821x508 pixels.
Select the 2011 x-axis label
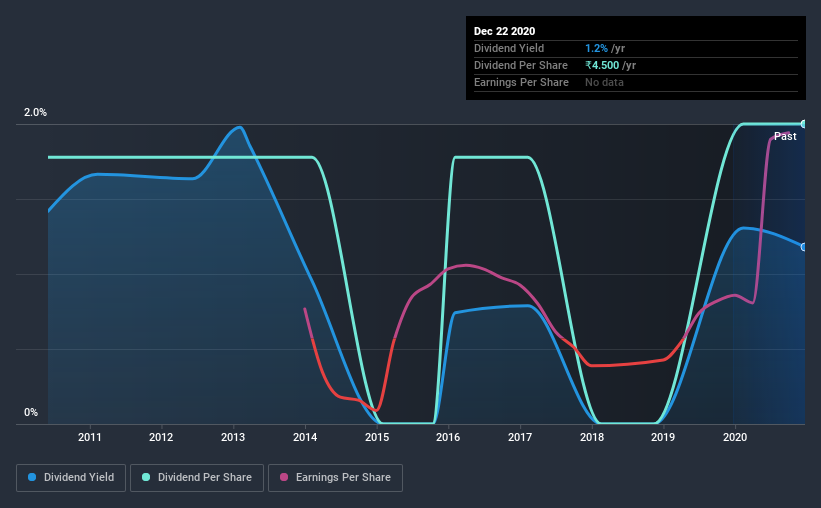click(90, 437)
